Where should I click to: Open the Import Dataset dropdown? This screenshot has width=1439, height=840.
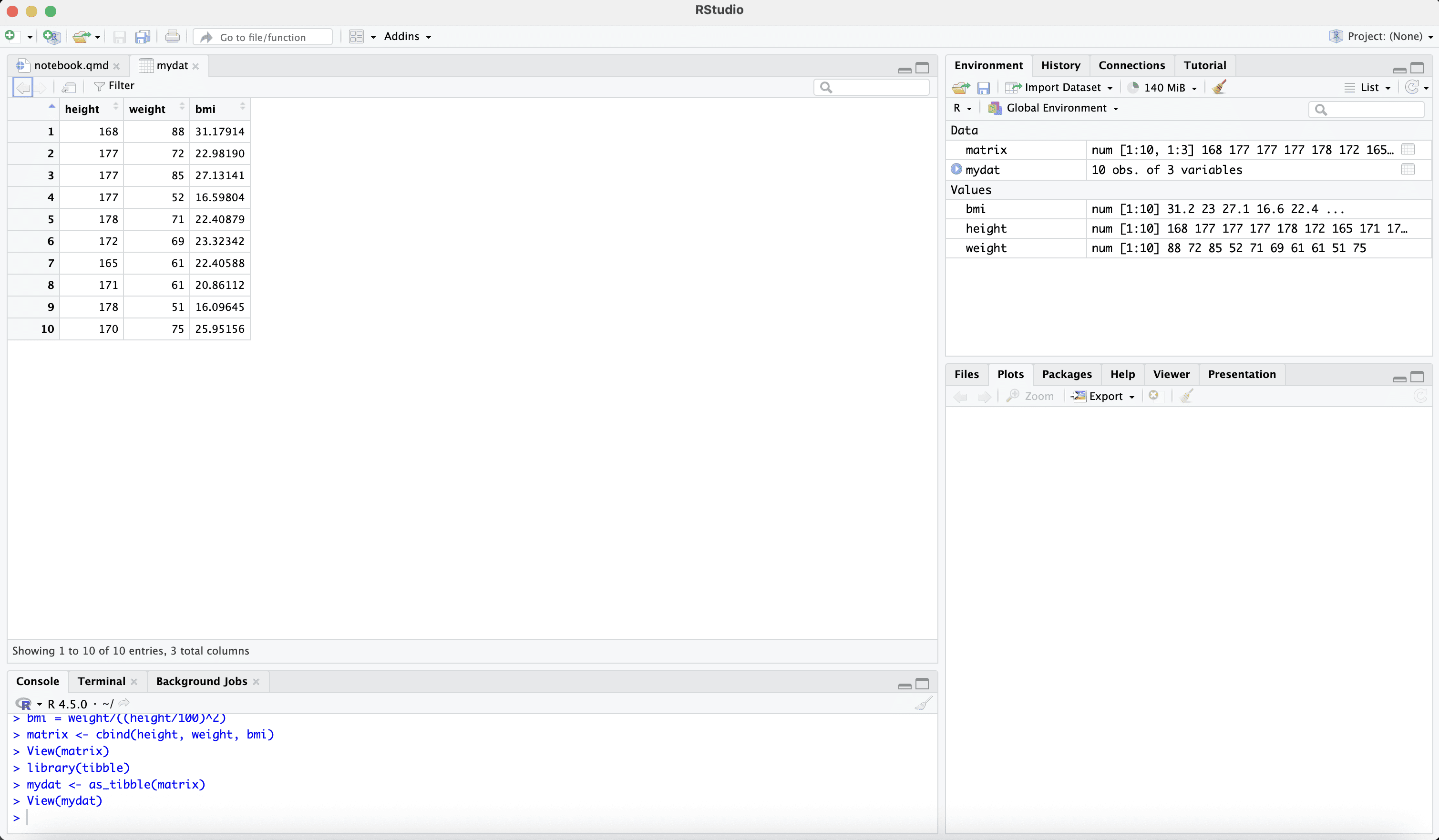[1061, 87]
